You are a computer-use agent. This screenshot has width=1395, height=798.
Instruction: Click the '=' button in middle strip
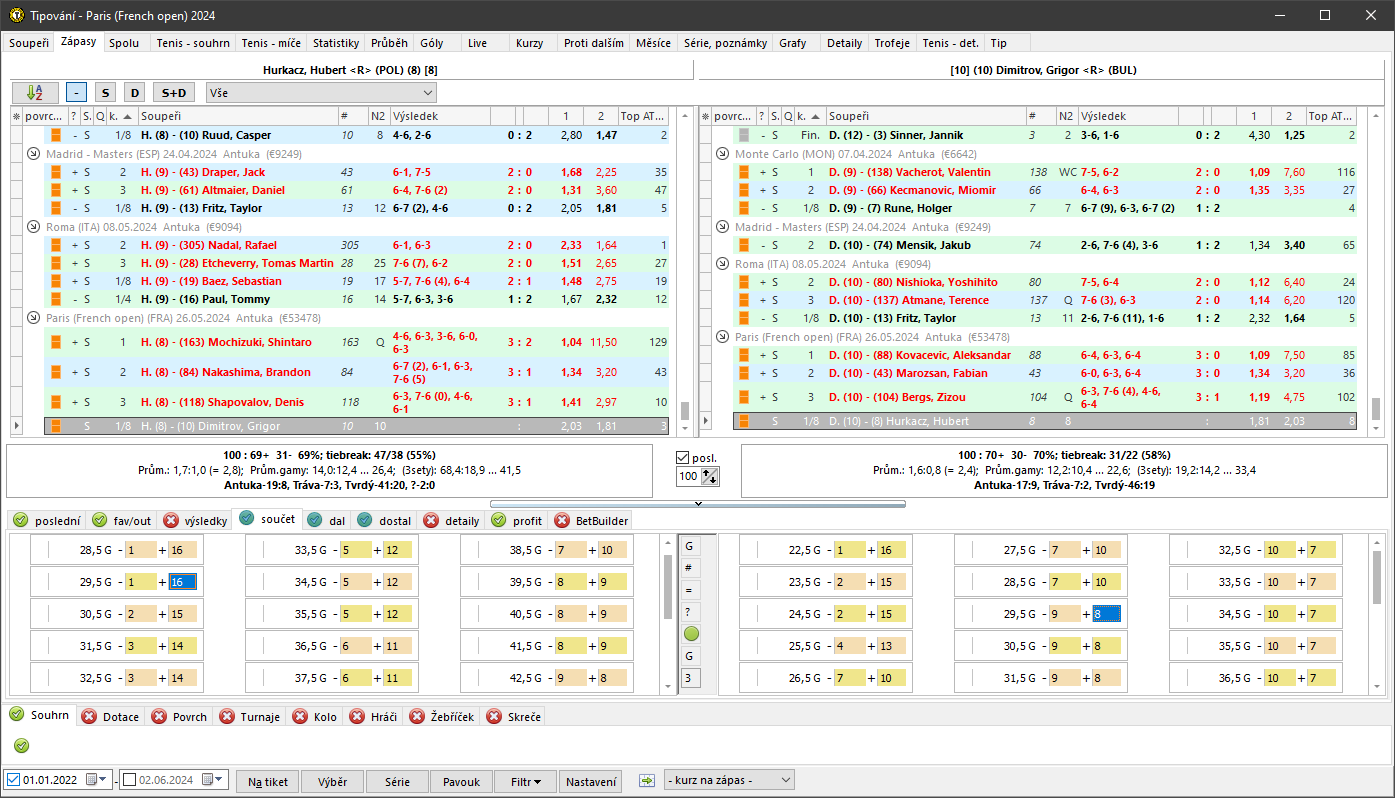coord(689,590)
